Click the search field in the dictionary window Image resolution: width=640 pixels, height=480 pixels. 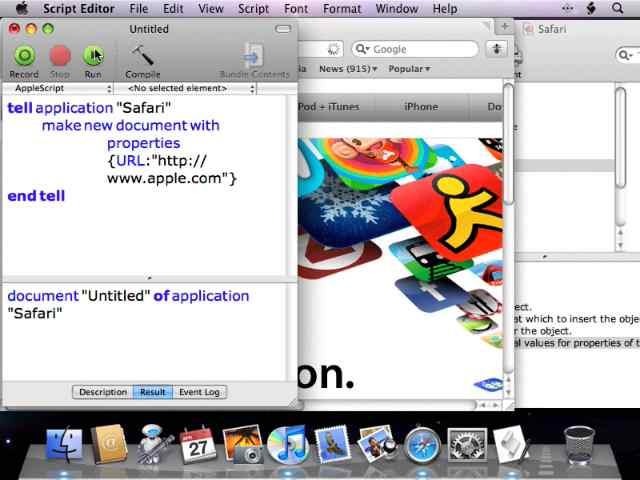click(629, 55)
